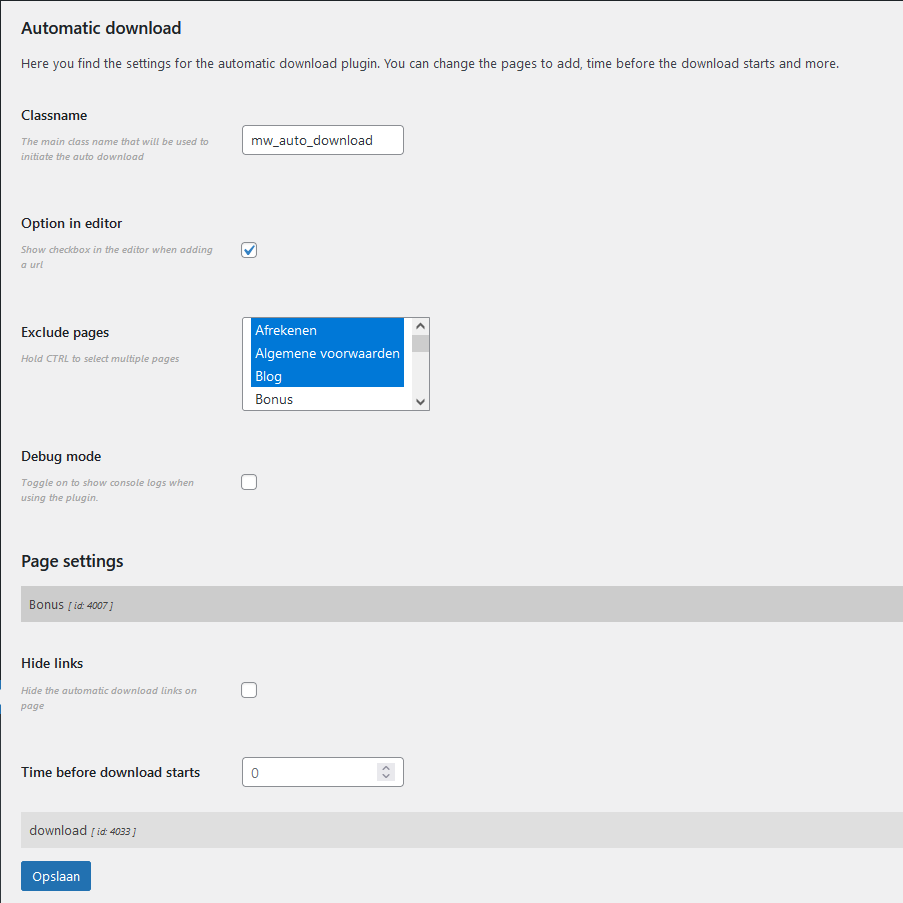Select Bonus in the Exclude pages list
Screen dimensions: 903x903
[x=327, y=399]
